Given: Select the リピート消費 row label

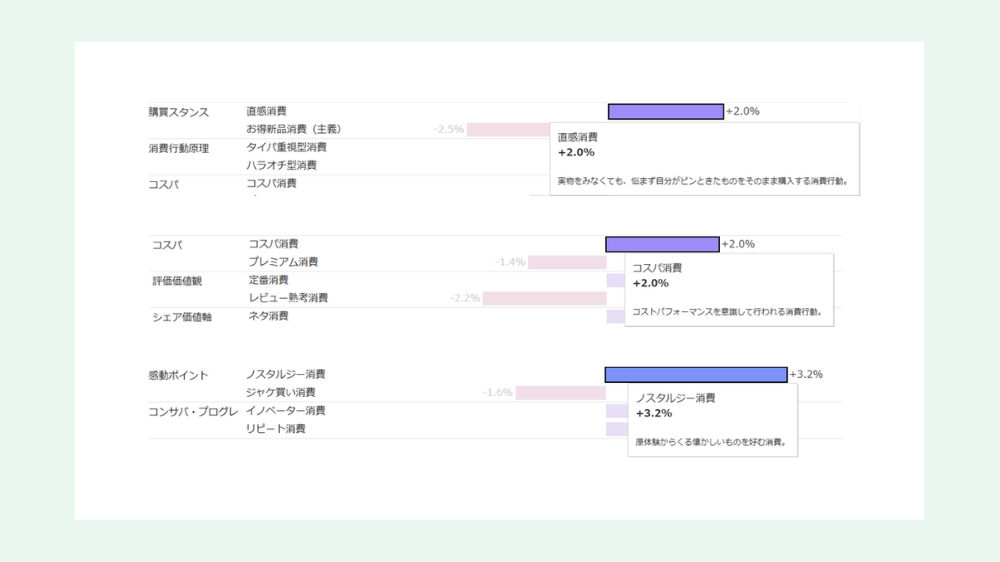Looking at the screenshot, I should 275,429.
